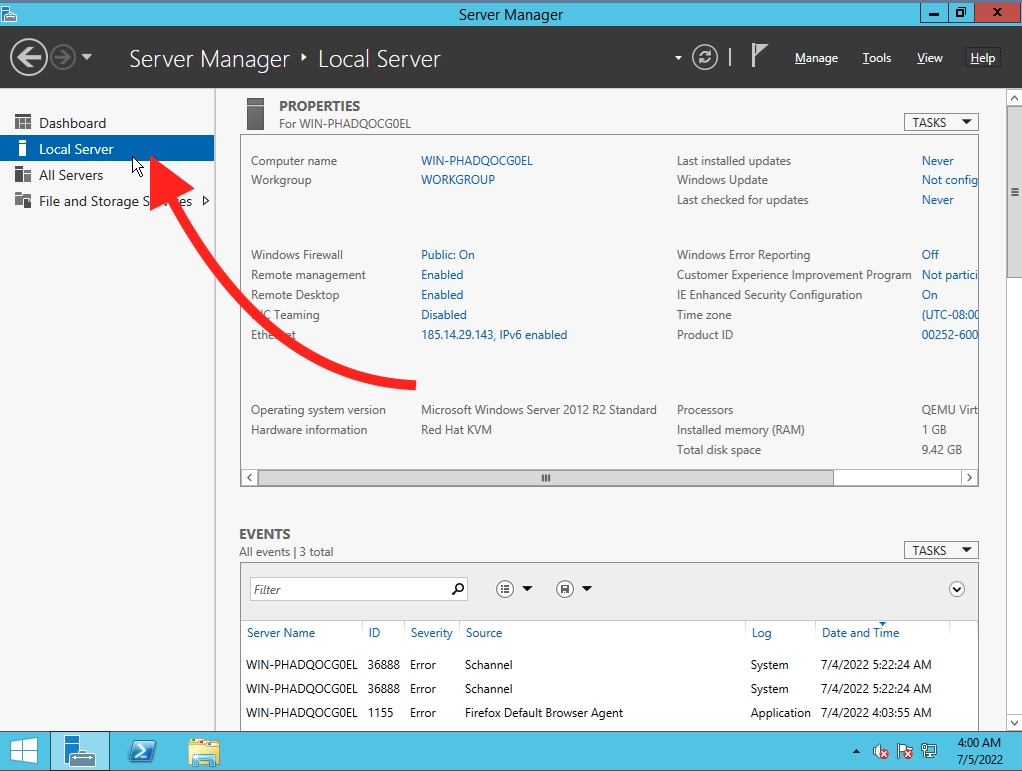This screenshot has height=771, width=1022.
Task: Click Windows Error Reporting Off link
Action: pos(930,255)
